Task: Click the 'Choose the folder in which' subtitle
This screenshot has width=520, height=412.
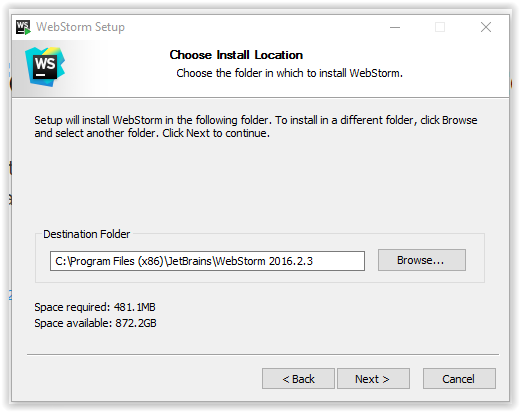Action: (x=289, y=73)
